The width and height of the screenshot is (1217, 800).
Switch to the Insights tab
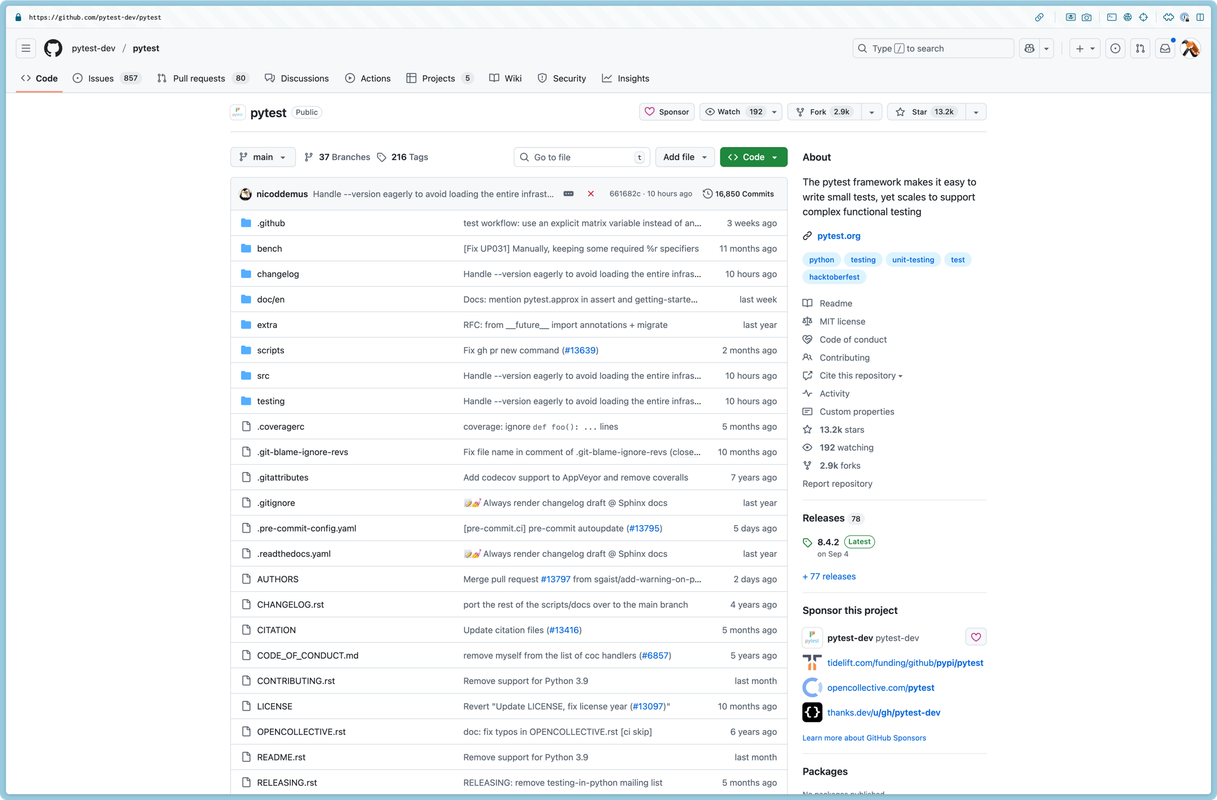625,78
